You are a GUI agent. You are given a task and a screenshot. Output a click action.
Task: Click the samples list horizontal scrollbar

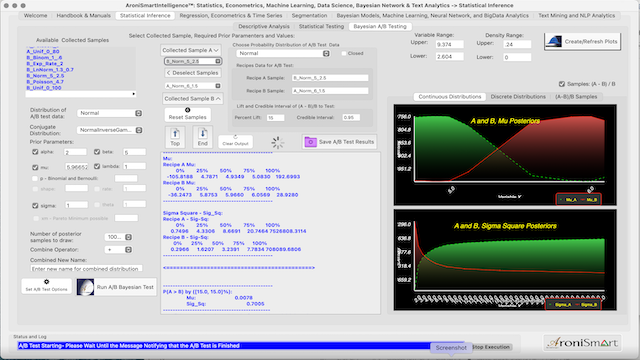tap(80, 94)
